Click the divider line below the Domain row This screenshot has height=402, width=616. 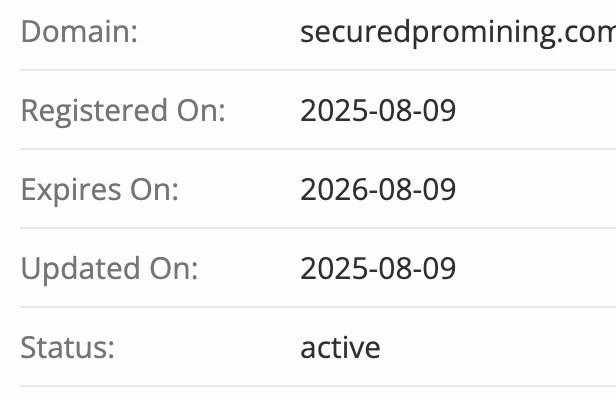coord(308,70)
